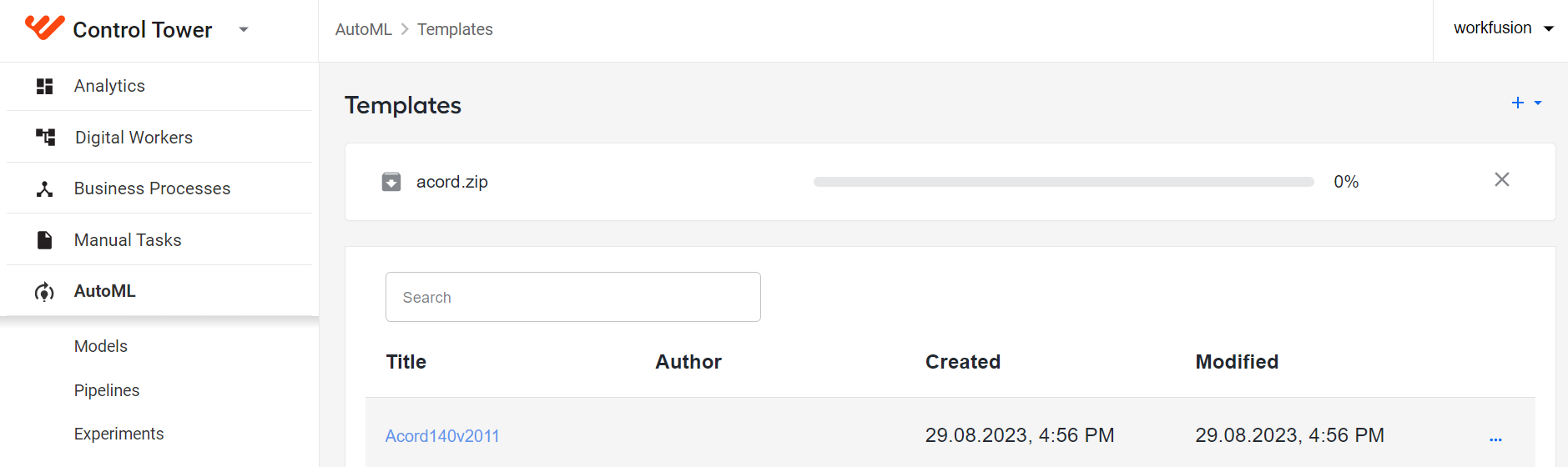Go to Models submenu item
The image size is (1568, 467).
pyautogui.click(x=101, y=346)
